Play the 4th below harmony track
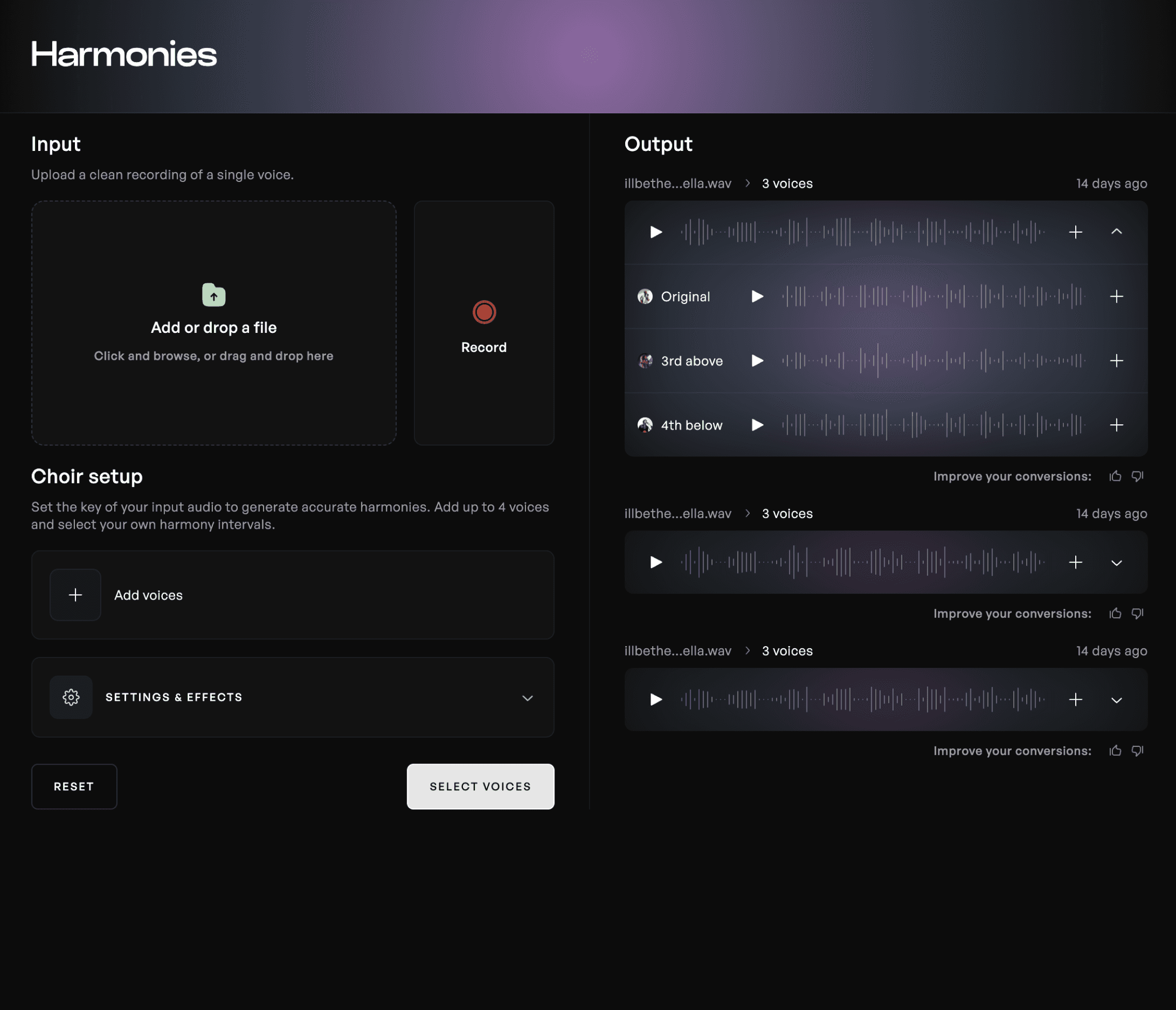 coord(757,425)
